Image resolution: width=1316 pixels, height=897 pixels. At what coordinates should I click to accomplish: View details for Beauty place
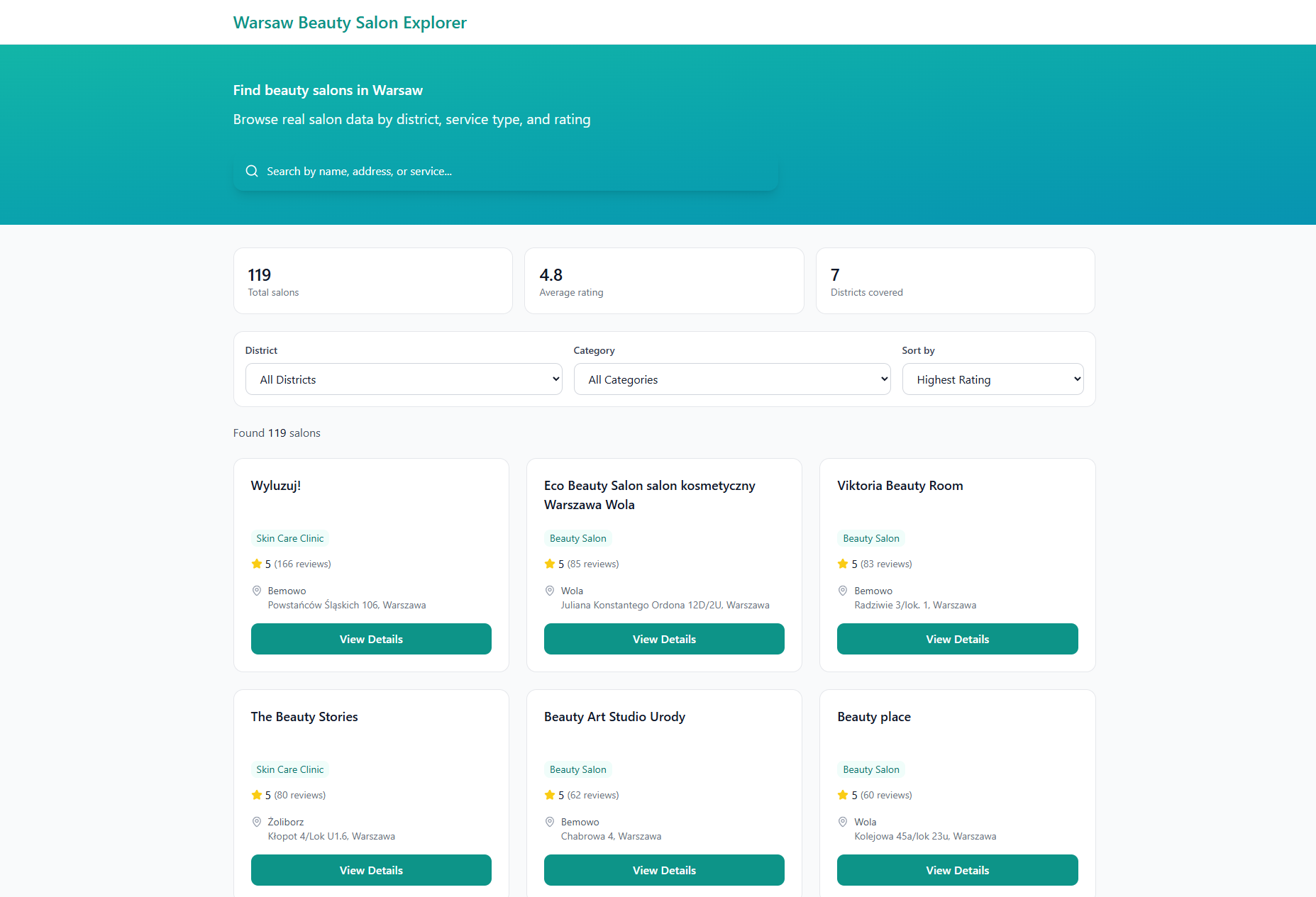pos(958,870)
